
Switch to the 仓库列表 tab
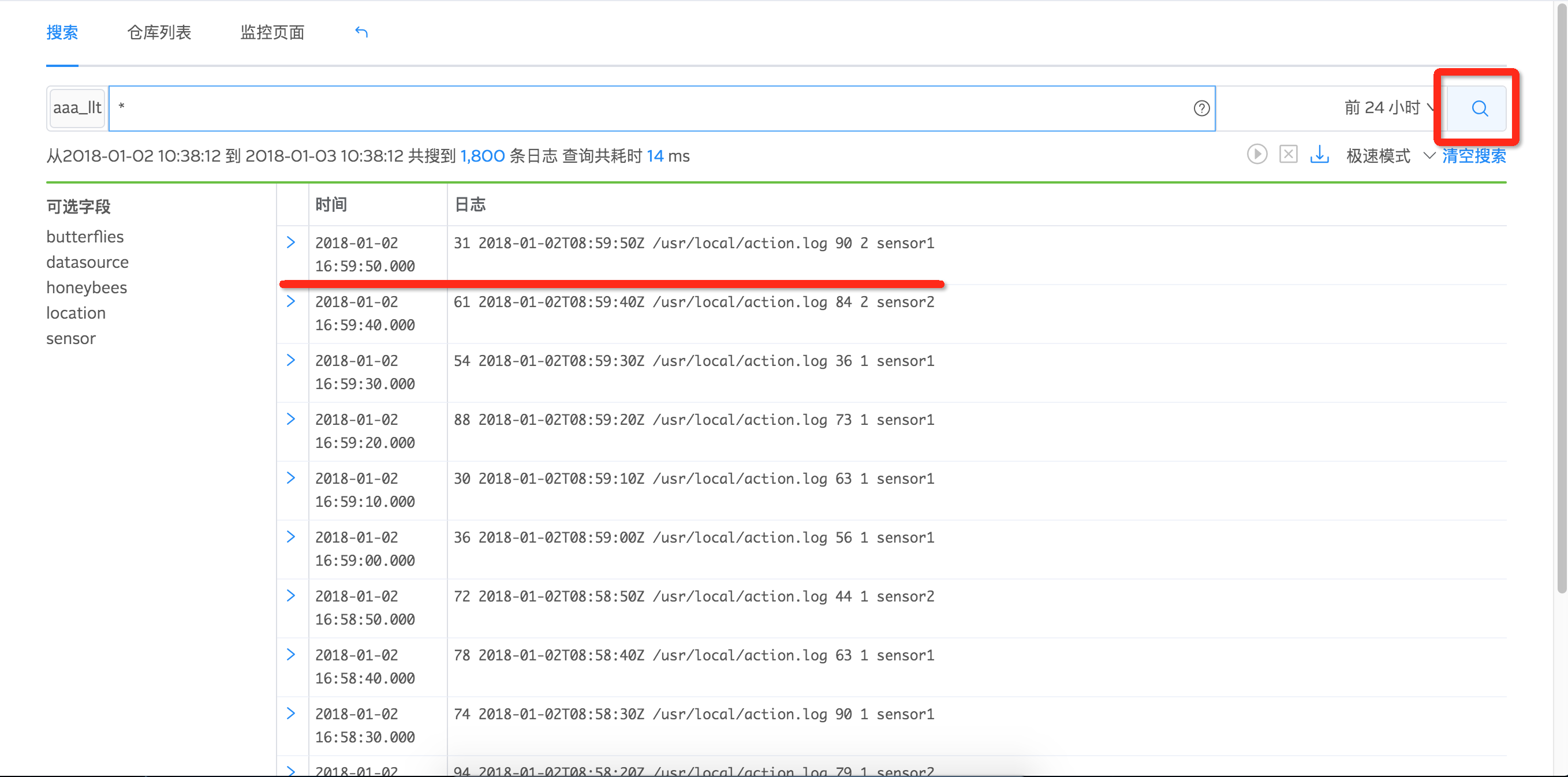(x=159, y=32)
